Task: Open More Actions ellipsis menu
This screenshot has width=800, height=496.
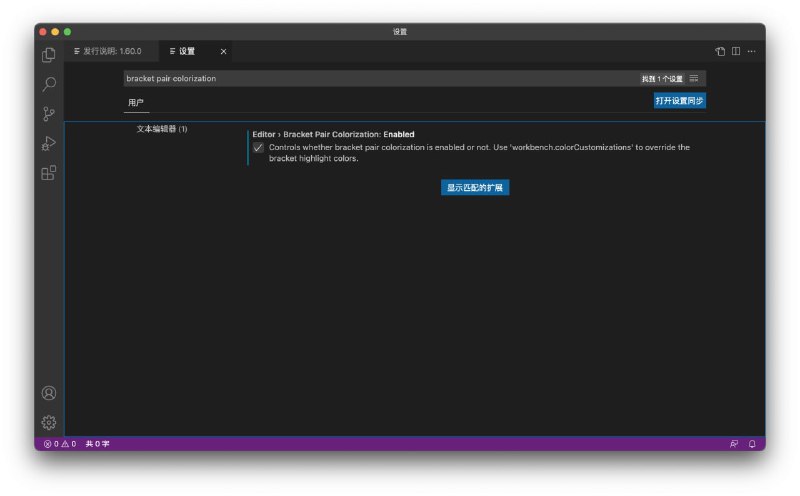Action: point(752,51)
